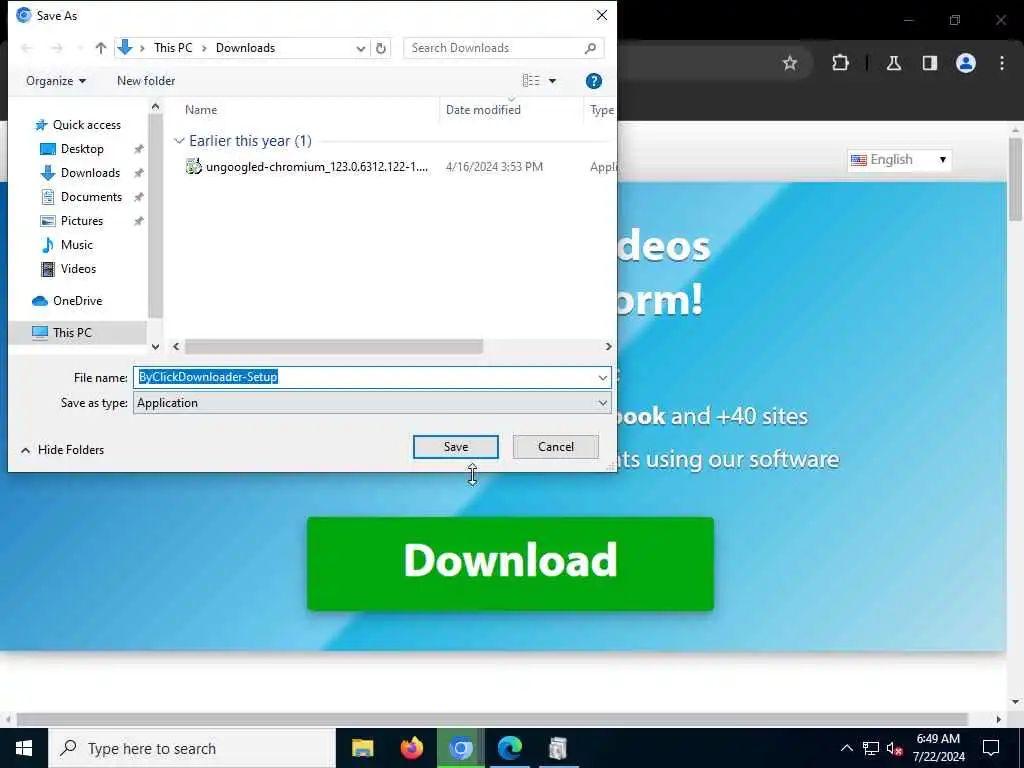
Task: Expand the address bar history dropdown
Action: [x=360, y=48]
